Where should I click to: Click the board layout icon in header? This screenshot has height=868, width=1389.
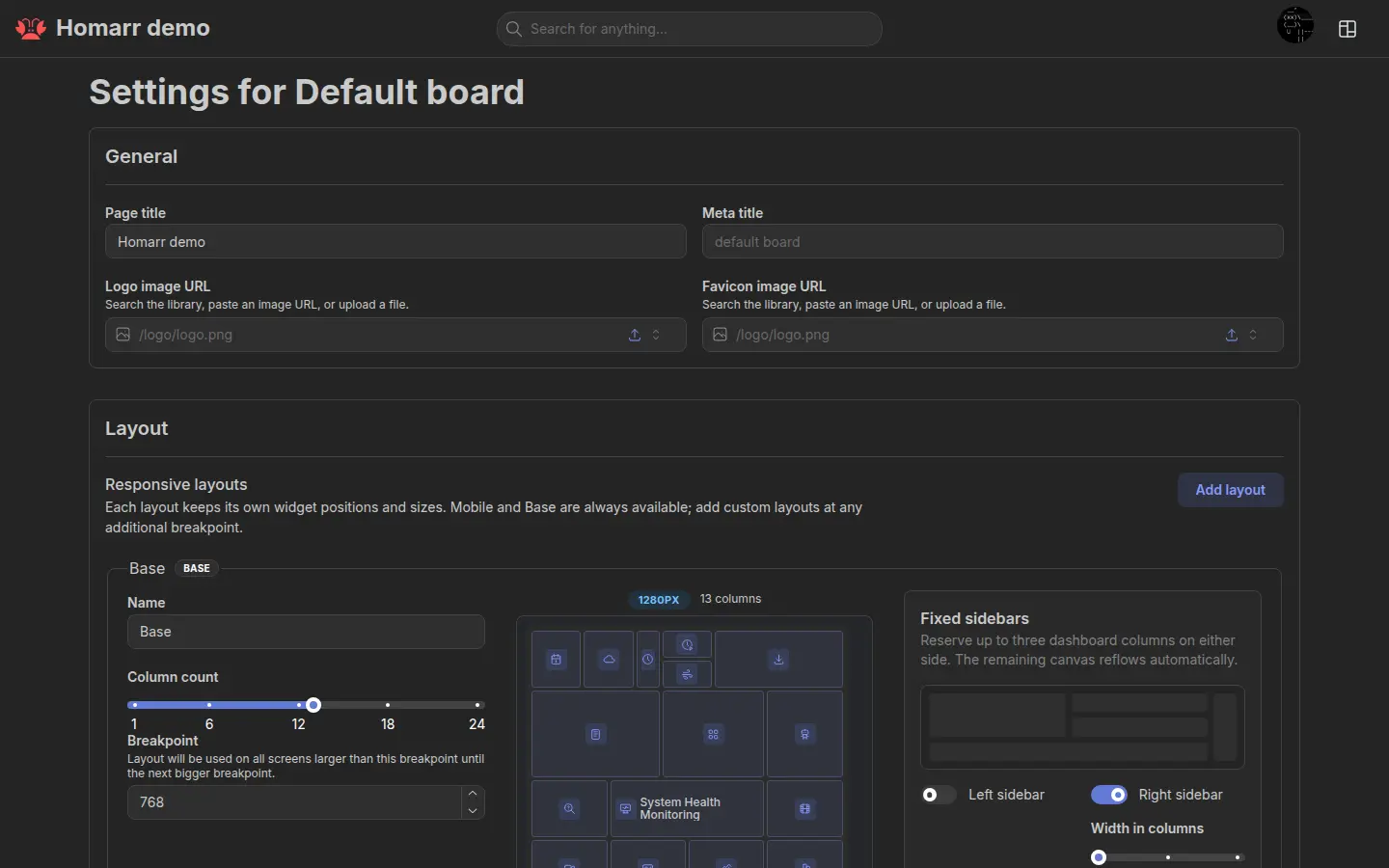[x=1348, y=29]
